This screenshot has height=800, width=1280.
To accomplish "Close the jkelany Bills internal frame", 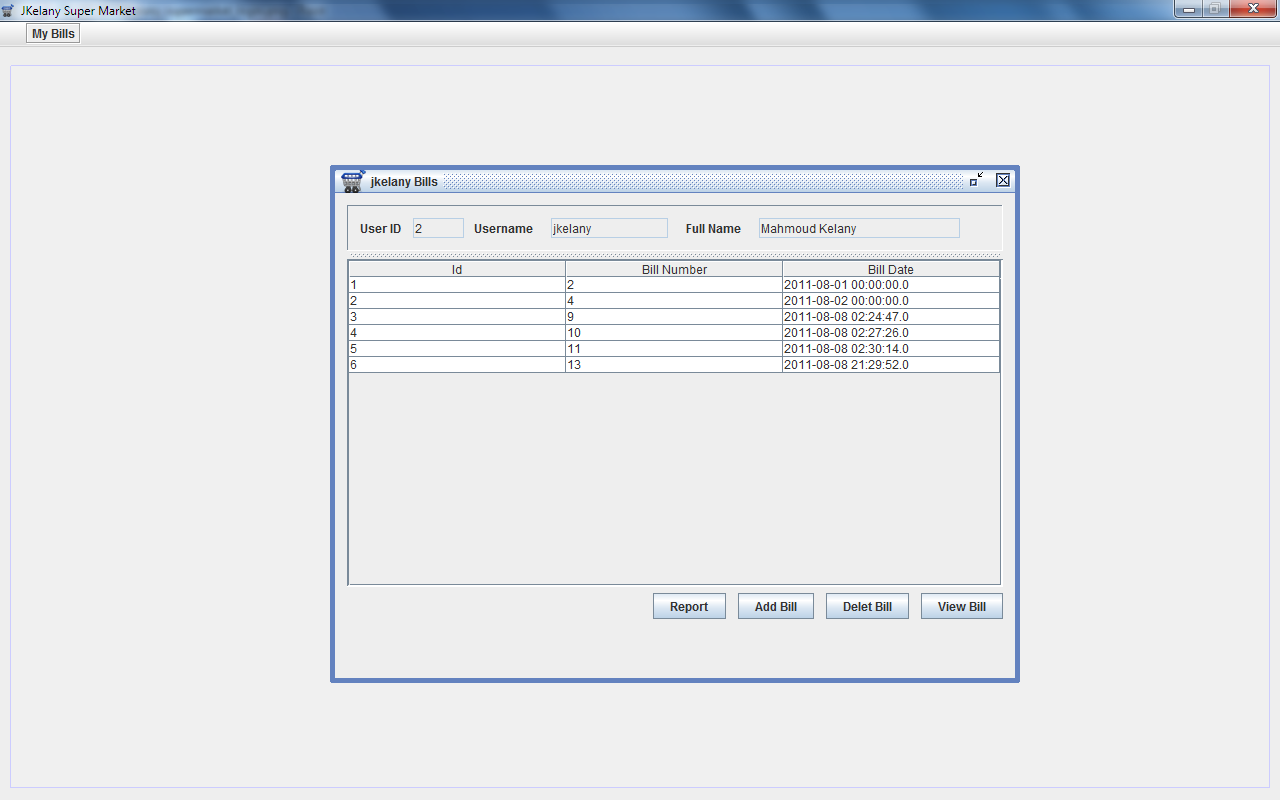I will [x=1003, y=180].
